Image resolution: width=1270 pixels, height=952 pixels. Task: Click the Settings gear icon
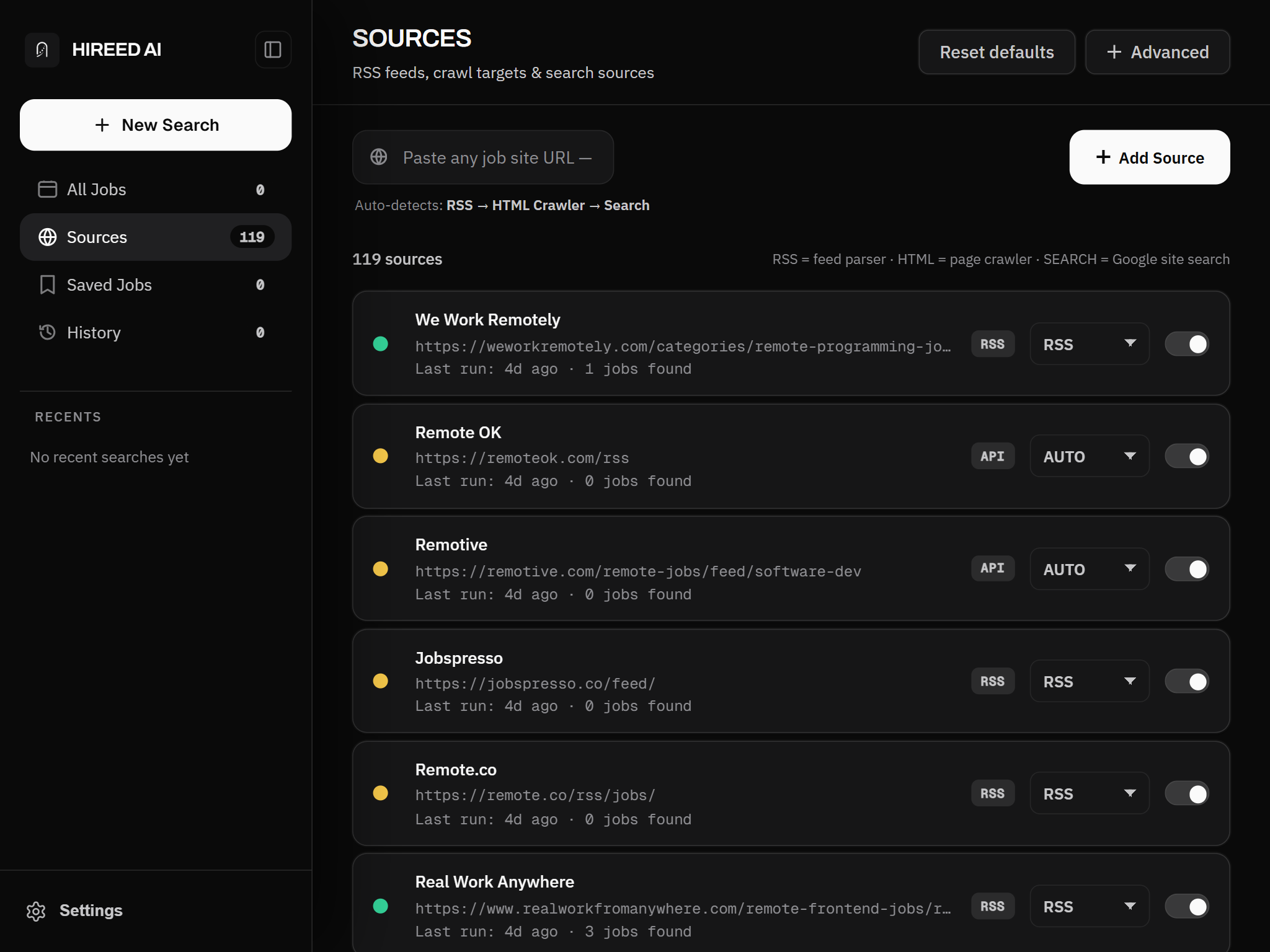tap(36, 911)
